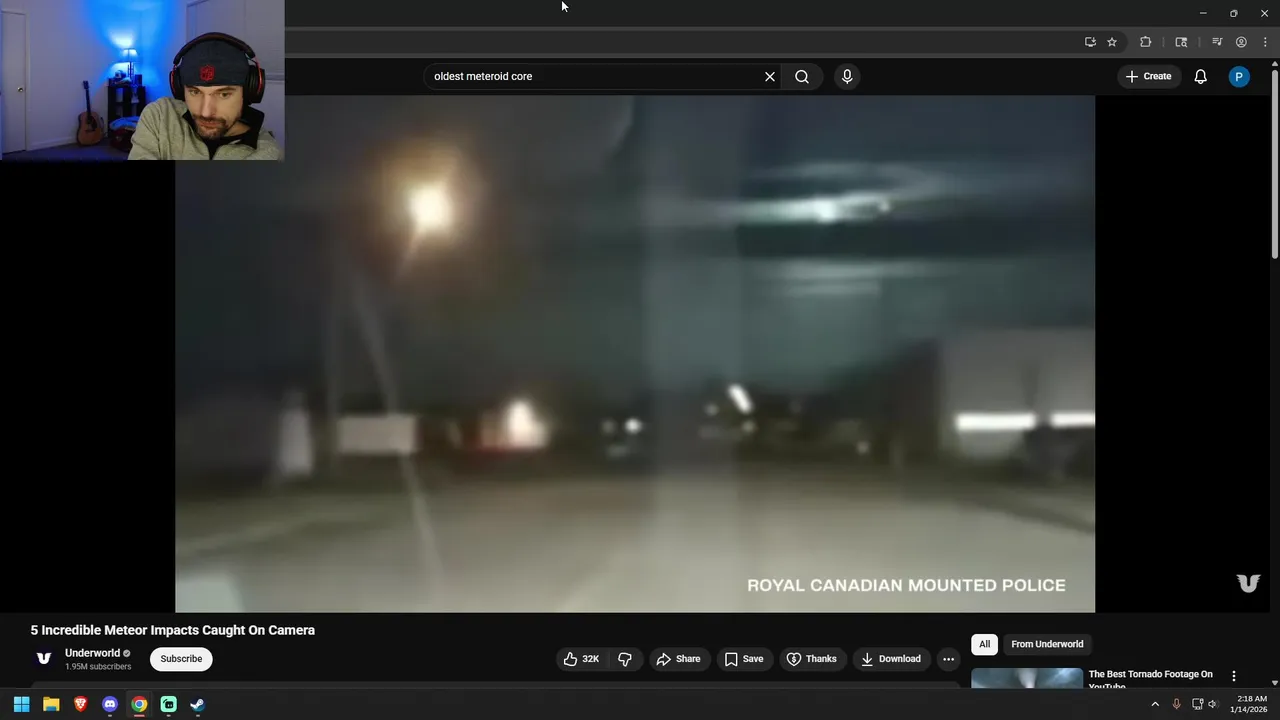Clear the YouTube search box with X
This screenshot has width=1280, height=720.
770,77
